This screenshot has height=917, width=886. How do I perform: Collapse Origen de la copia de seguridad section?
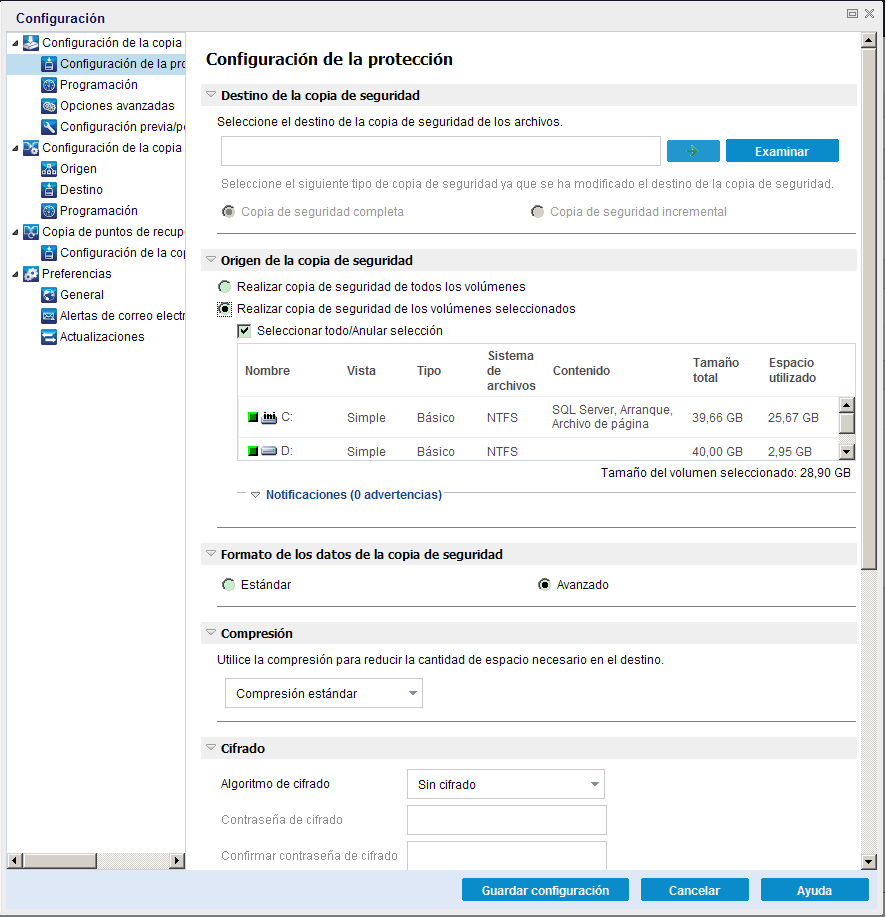(x=211, y=260)
